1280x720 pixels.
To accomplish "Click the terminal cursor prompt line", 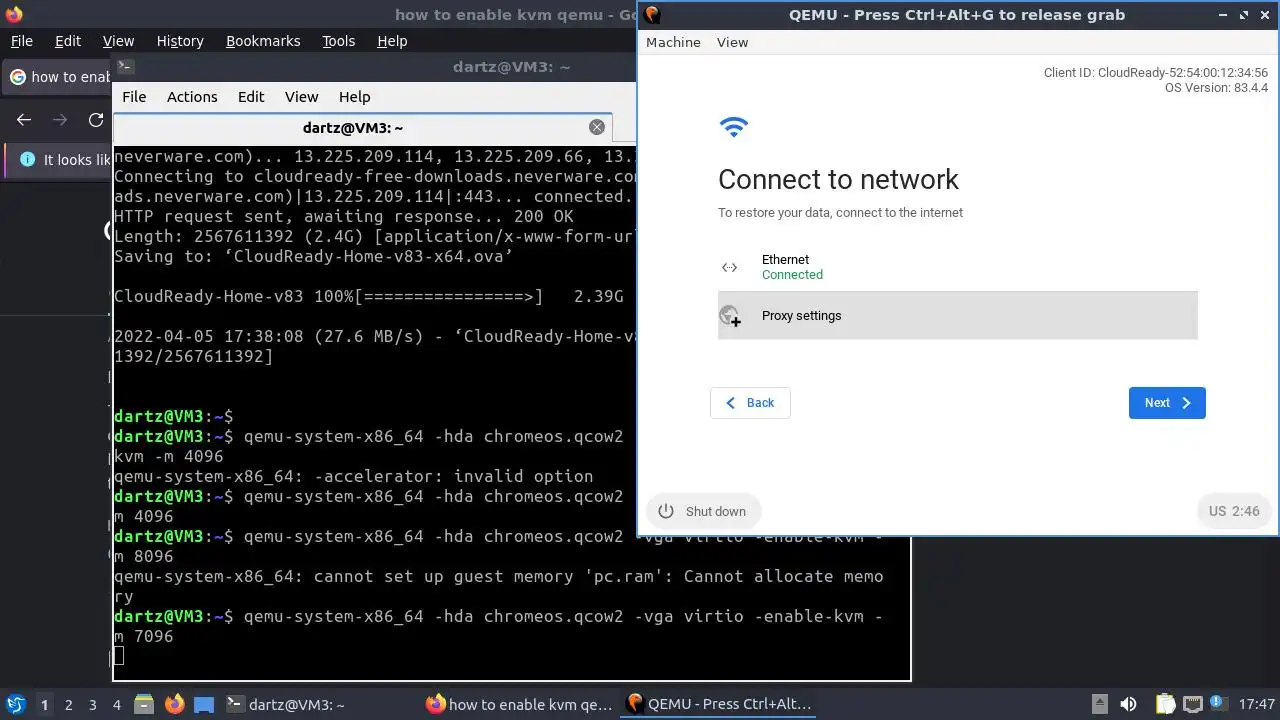I will coord(119,656).
